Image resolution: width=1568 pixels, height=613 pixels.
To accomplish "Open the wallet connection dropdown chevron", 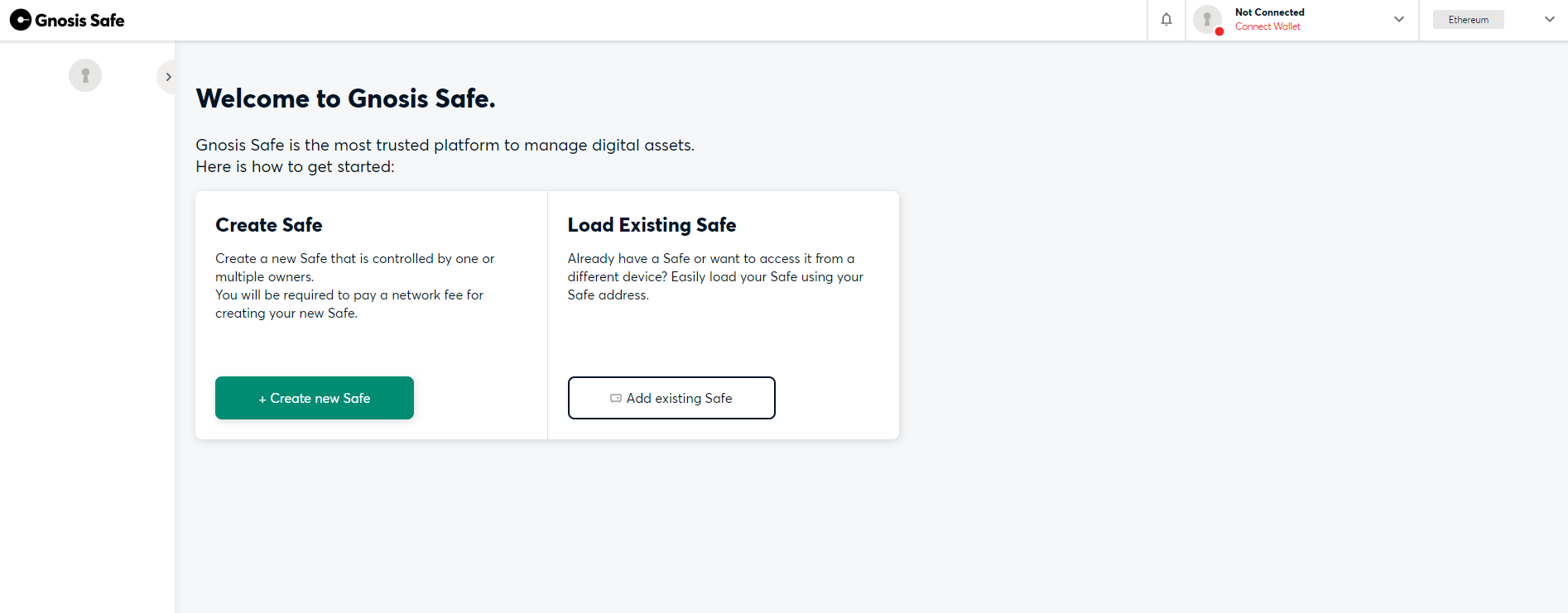I will tap(1399, 19).
